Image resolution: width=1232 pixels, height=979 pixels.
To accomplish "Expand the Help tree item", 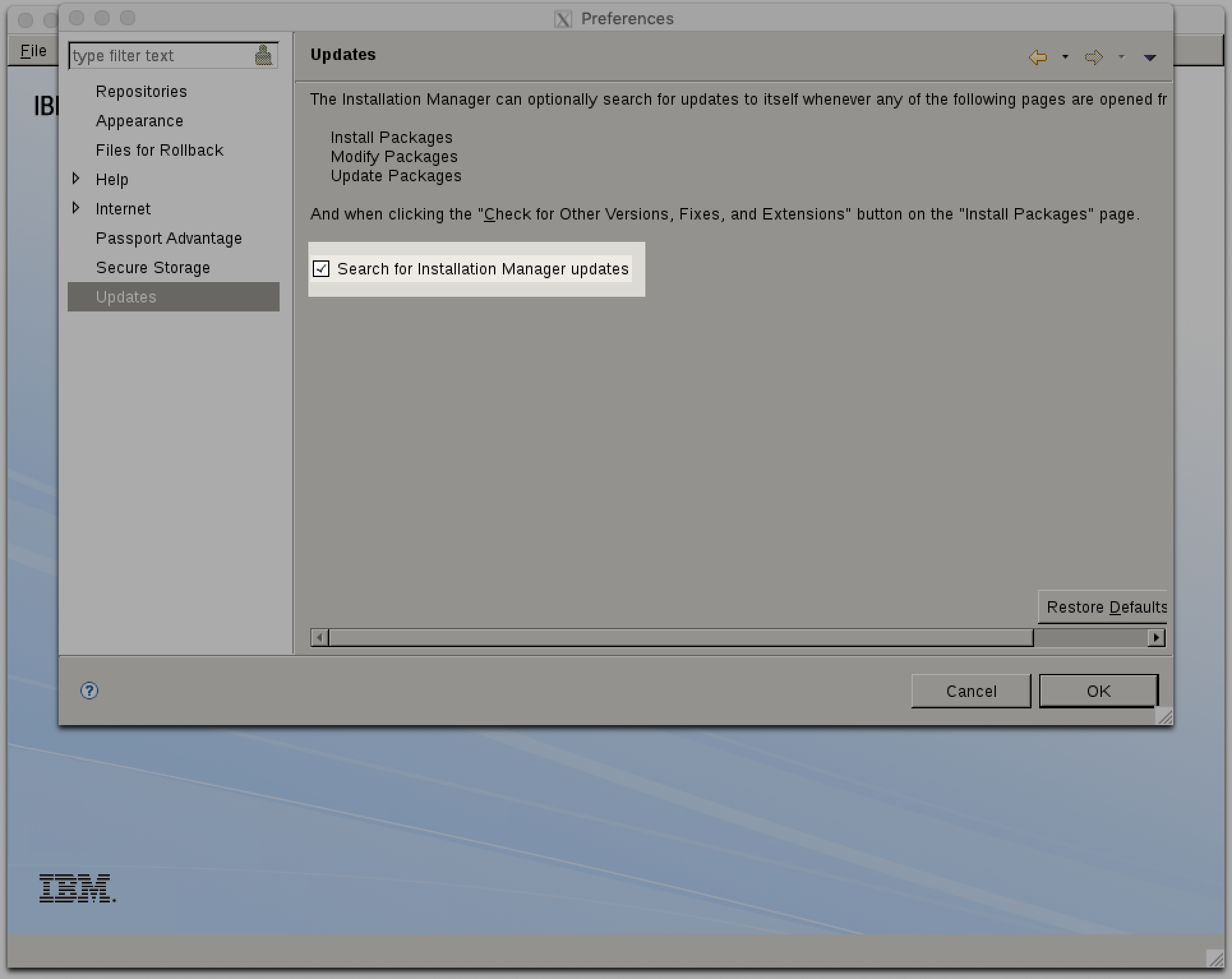I will point(76,179).
